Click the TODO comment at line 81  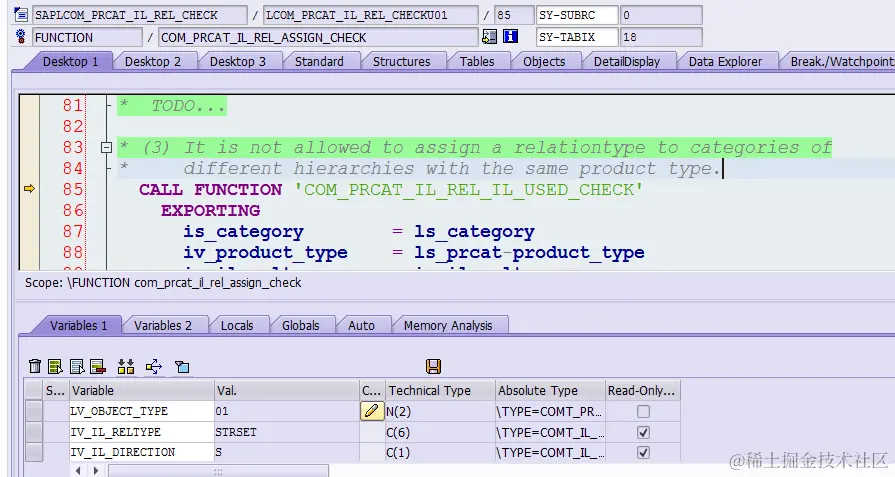pos(172,106)
